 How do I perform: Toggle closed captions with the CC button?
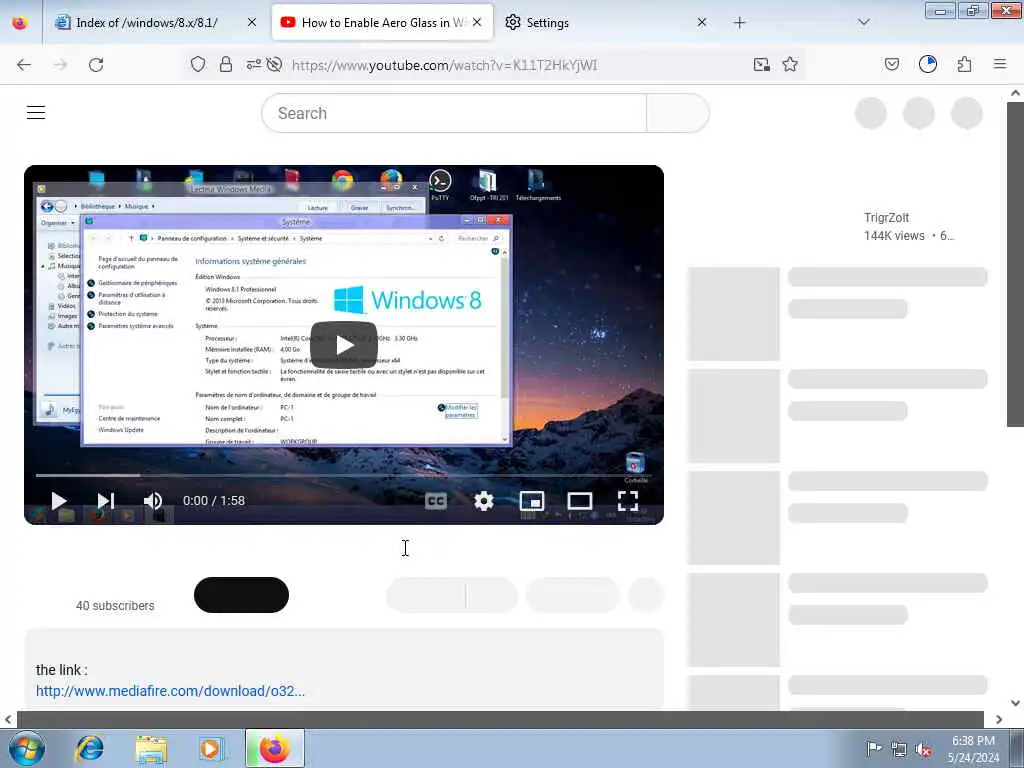(436, 501)
